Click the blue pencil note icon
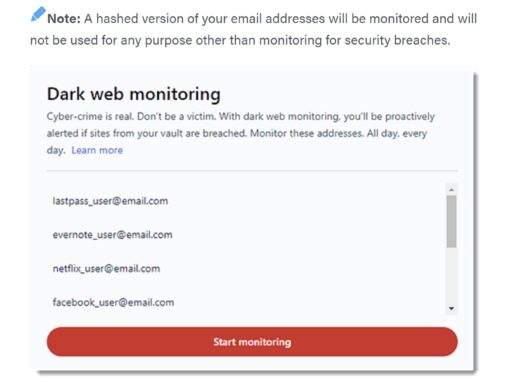510x382 pixels. click(38, 14)
